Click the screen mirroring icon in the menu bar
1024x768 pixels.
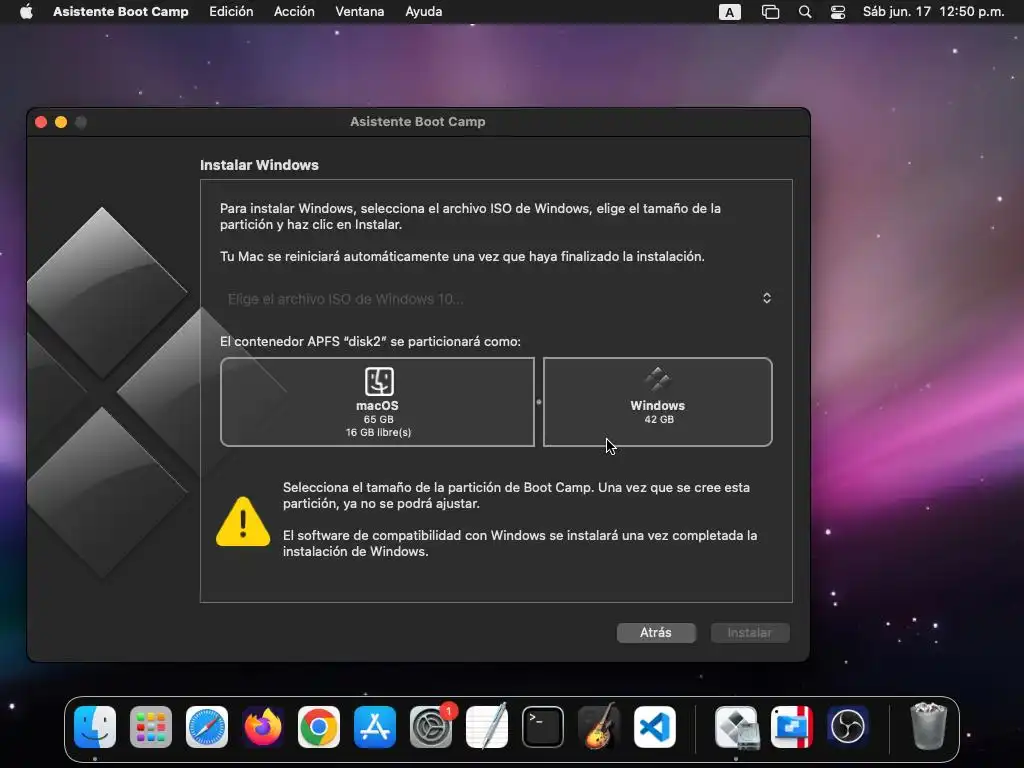point(771,12)
